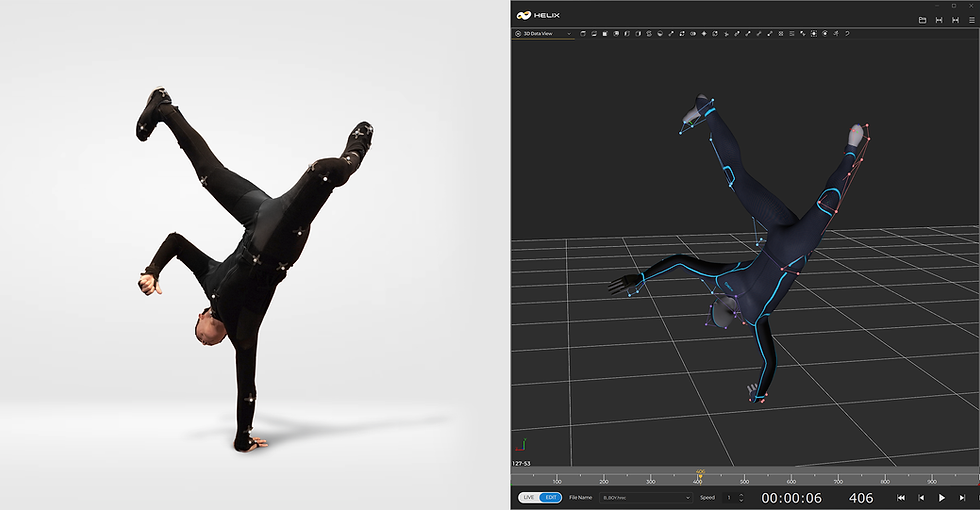Image resolution: width=980 pixels, height=510 pixels.
Task: Click frame 300 on the timeline
Action: pyautogui.click(x=651, y=481)
